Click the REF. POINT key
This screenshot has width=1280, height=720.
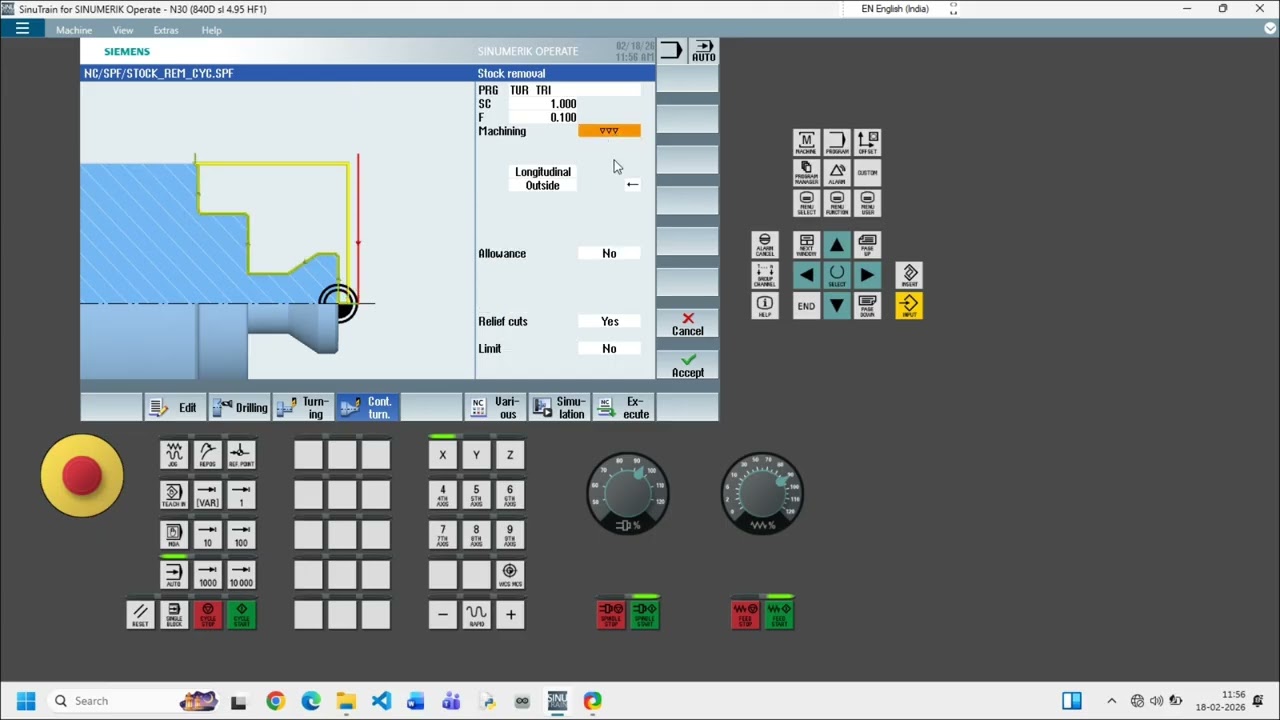point(241,455)
